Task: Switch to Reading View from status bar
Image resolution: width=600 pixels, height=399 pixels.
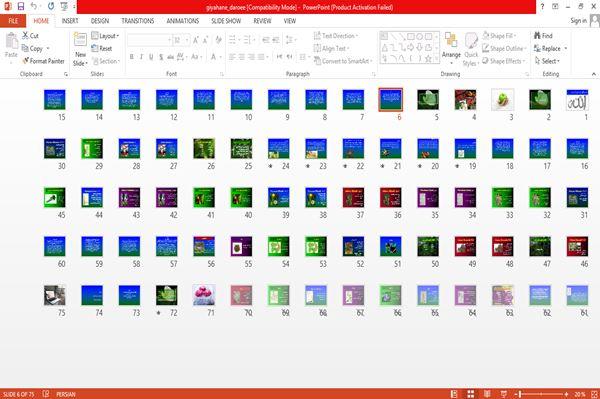Action: click(x=487, y=394)
